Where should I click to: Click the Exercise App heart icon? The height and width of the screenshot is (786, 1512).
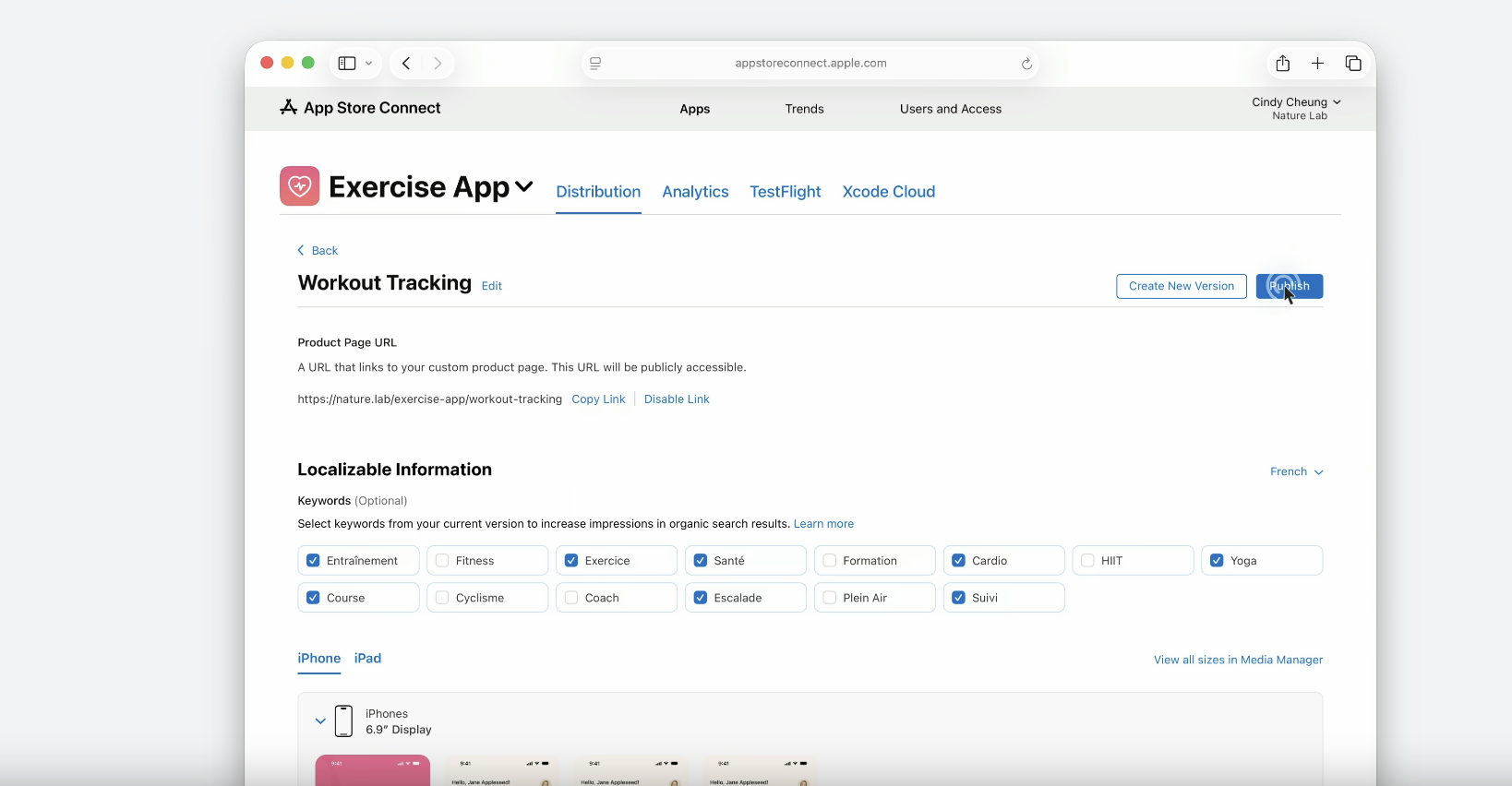[300, 186]
